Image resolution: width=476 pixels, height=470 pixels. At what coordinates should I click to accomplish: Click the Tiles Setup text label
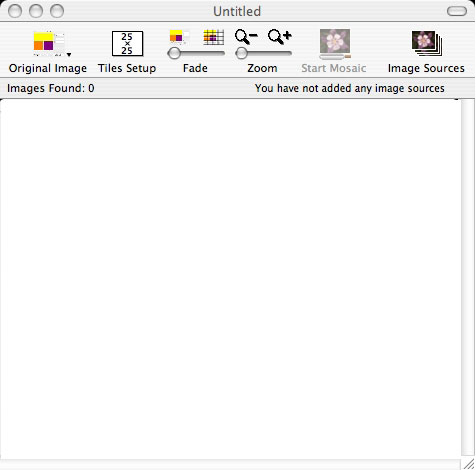tap(127, 68)
